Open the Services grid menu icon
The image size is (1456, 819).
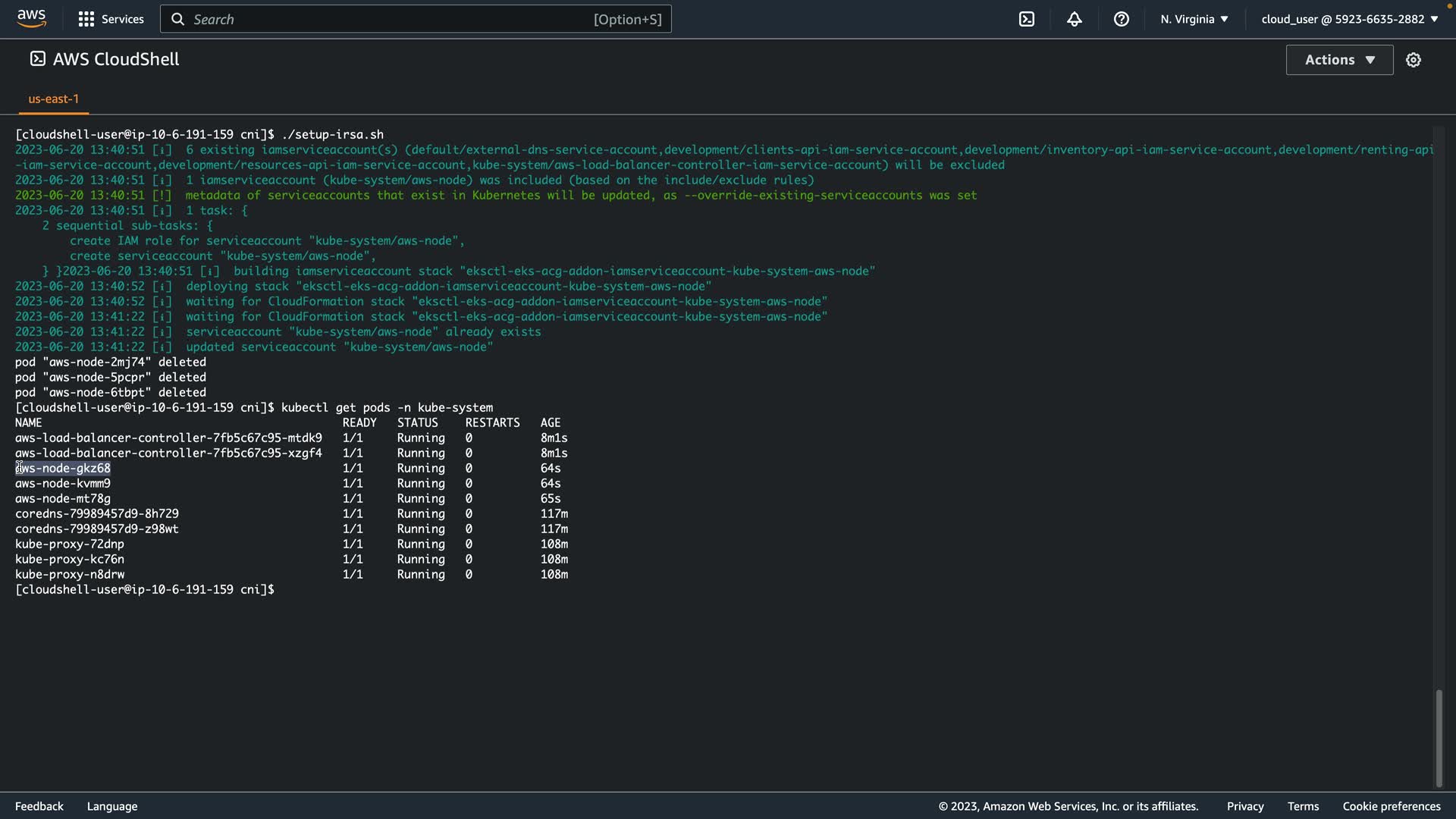tap(86, 19)
